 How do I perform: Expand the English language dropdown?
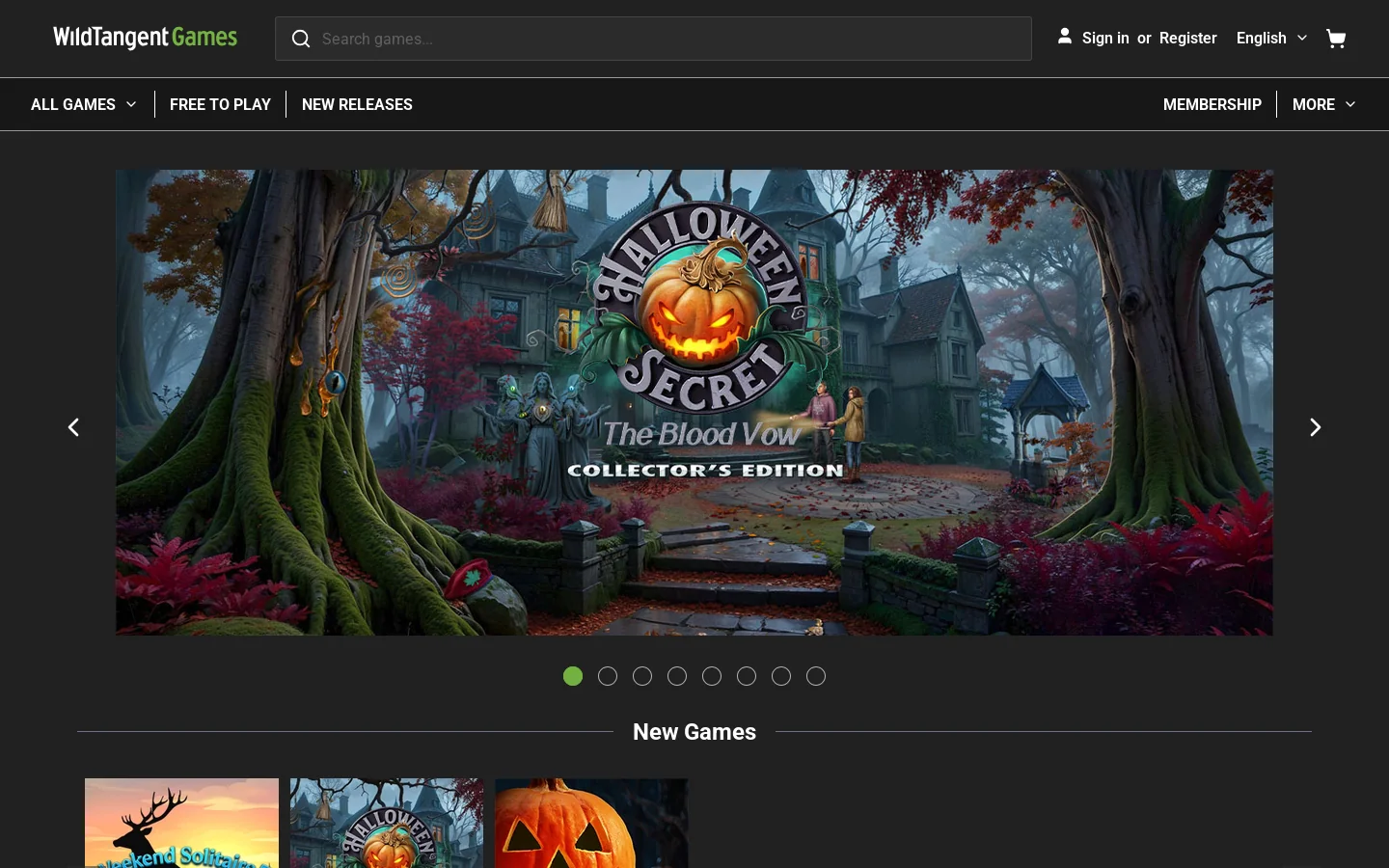tap(1271, 39)
